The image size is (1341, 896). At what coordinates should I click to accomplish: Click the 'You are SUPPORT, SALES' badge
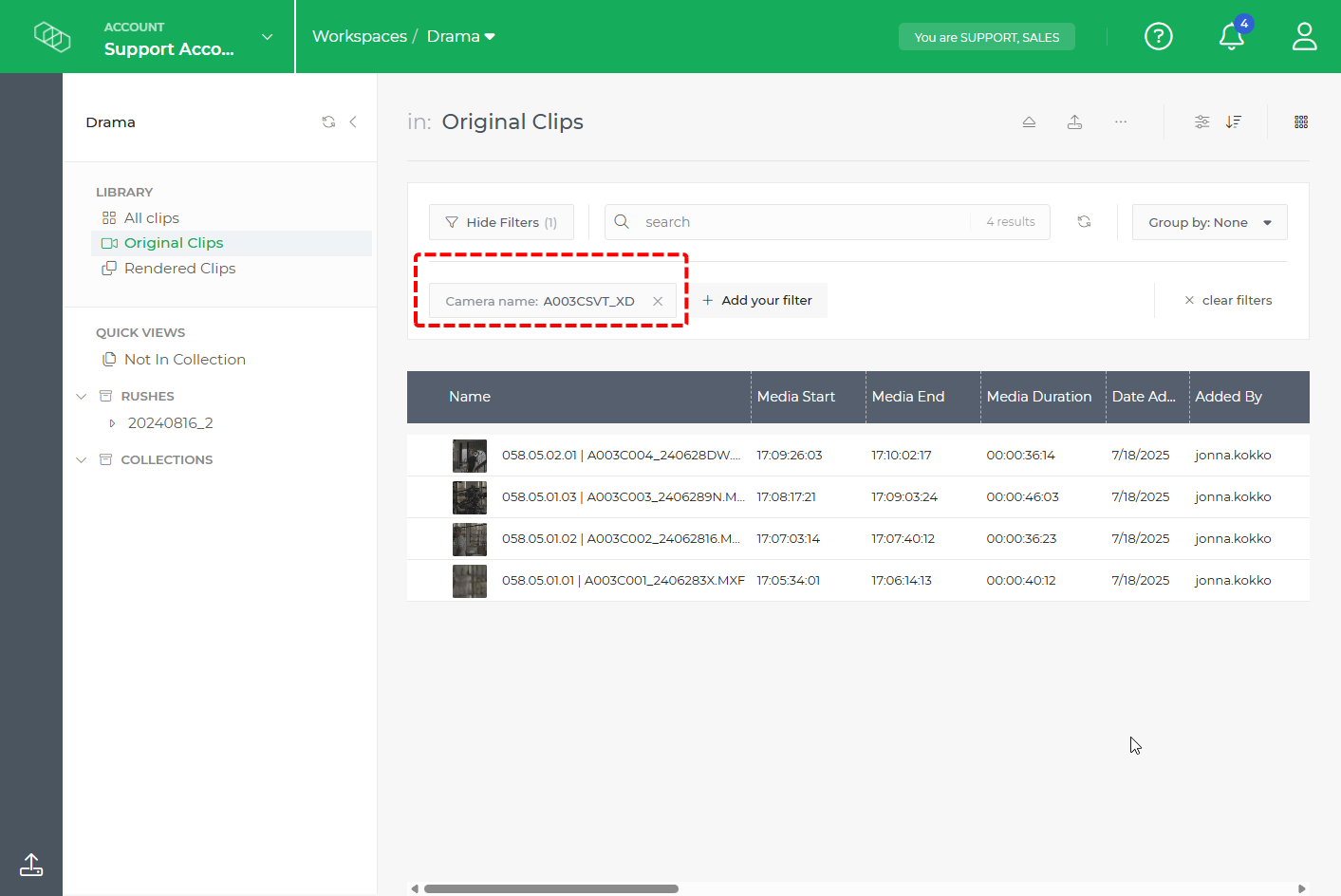986,37
